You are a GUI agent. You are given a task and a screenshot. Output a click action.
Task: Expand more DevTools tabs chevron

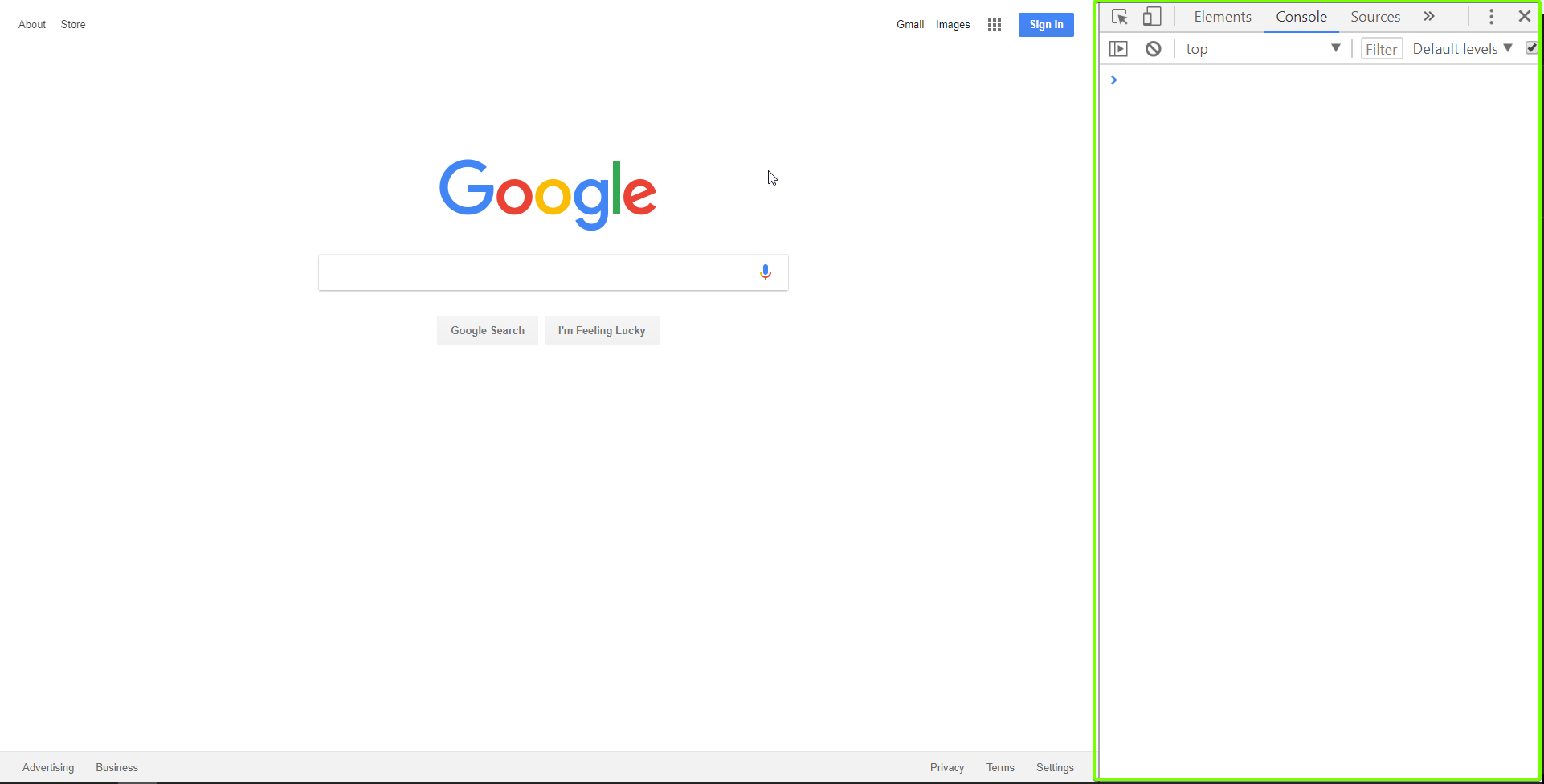click(1429, 16)
